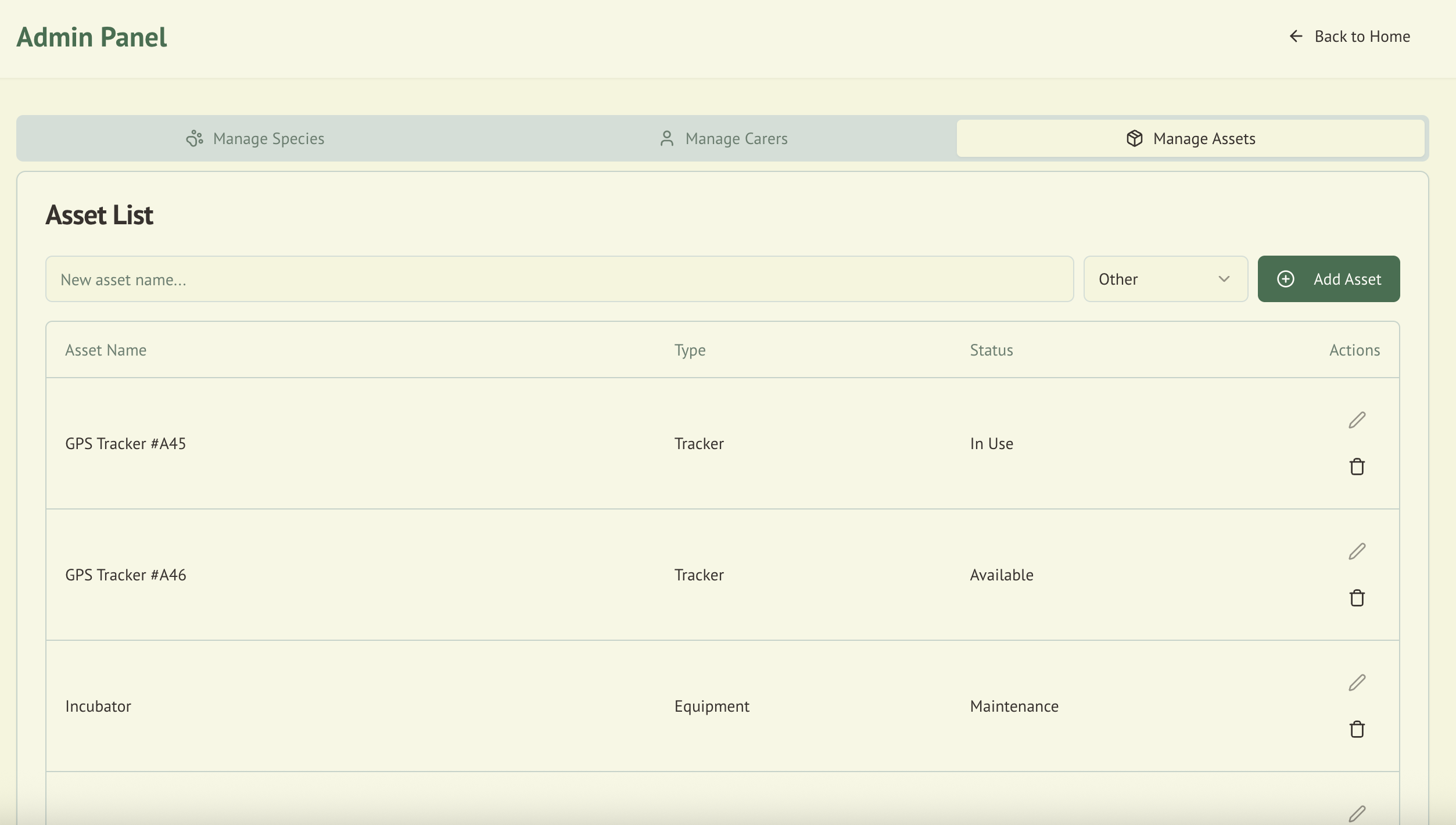Delete the GPS Tracker #A46 asset
The width and height of the screenshot is (1456, 825).
click(1357, 598)
